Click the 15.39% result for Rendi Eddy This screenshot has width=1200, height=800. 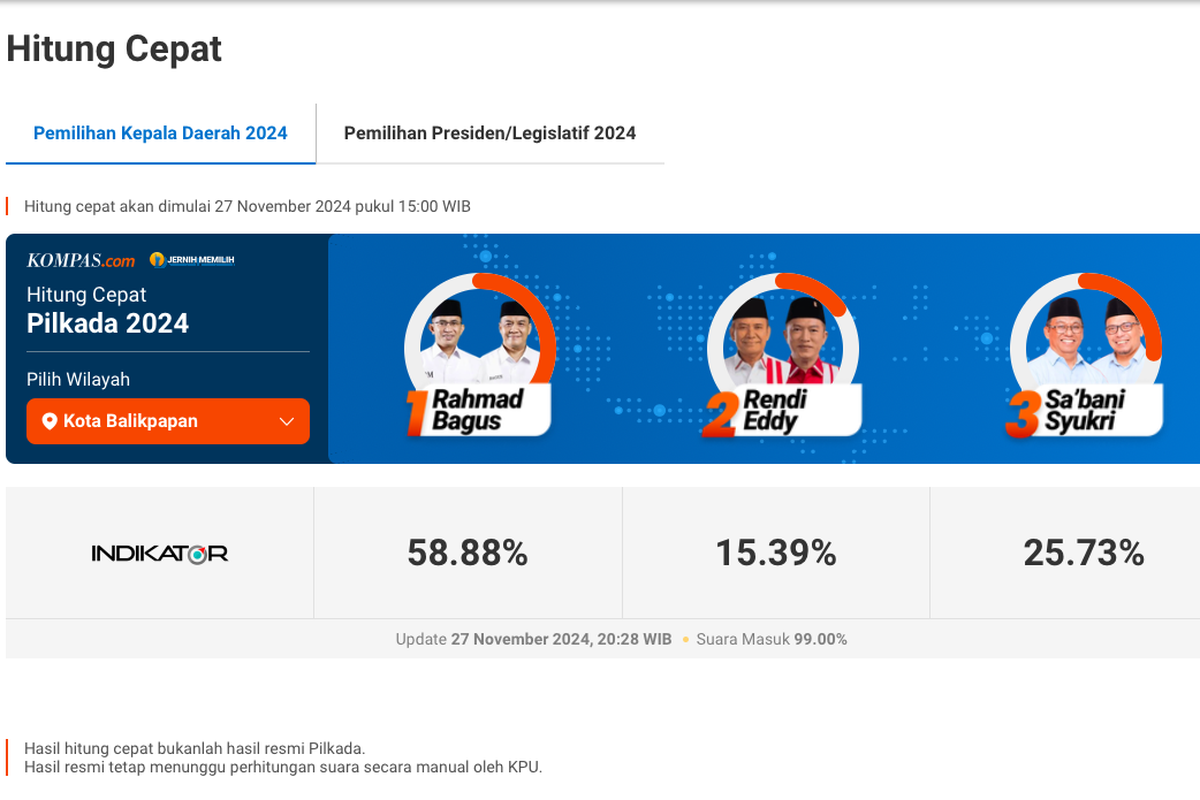[776, 553]
